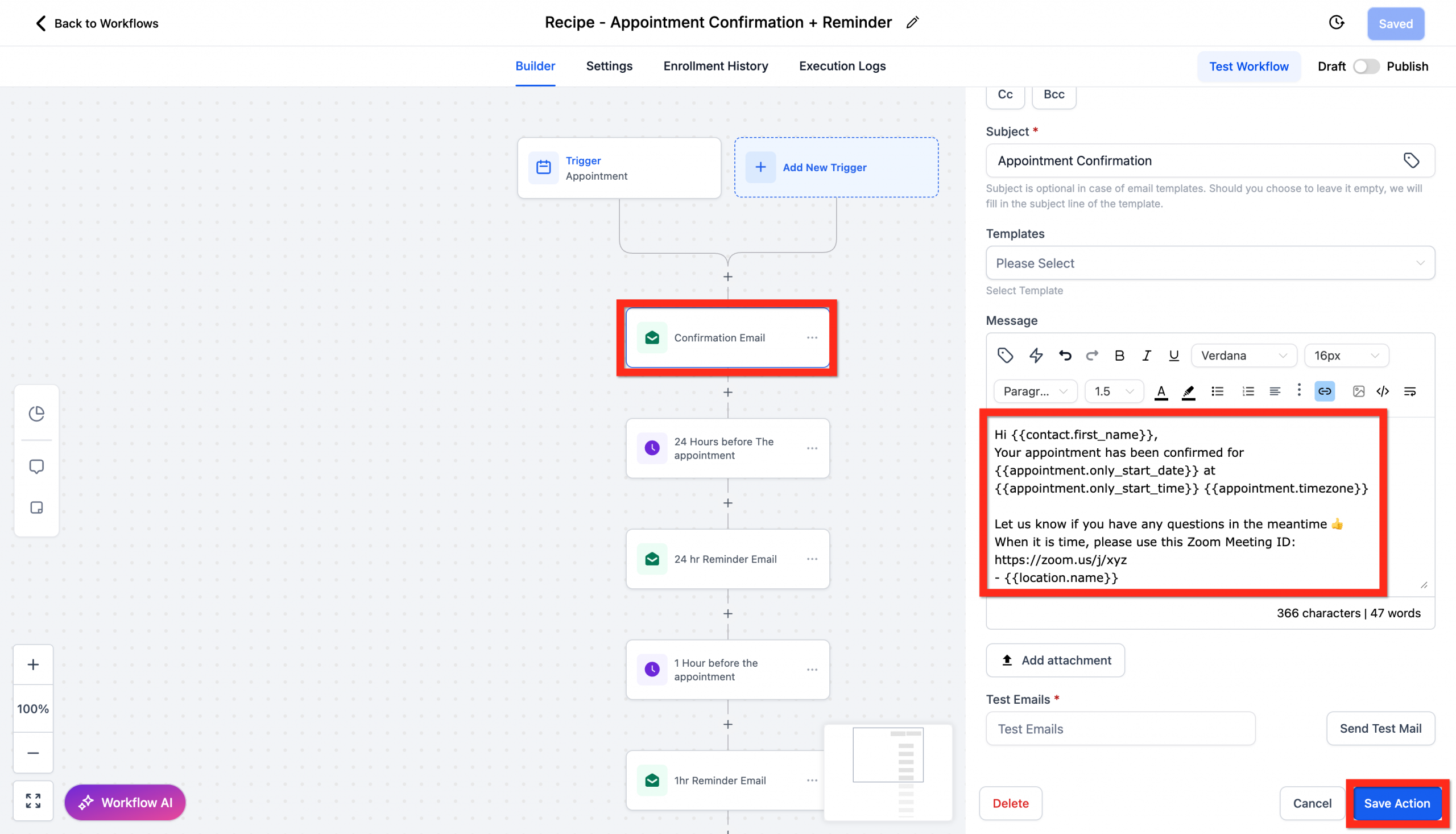Open the stats pie chart panel
1456x834 pixels.
pos(36,413)
